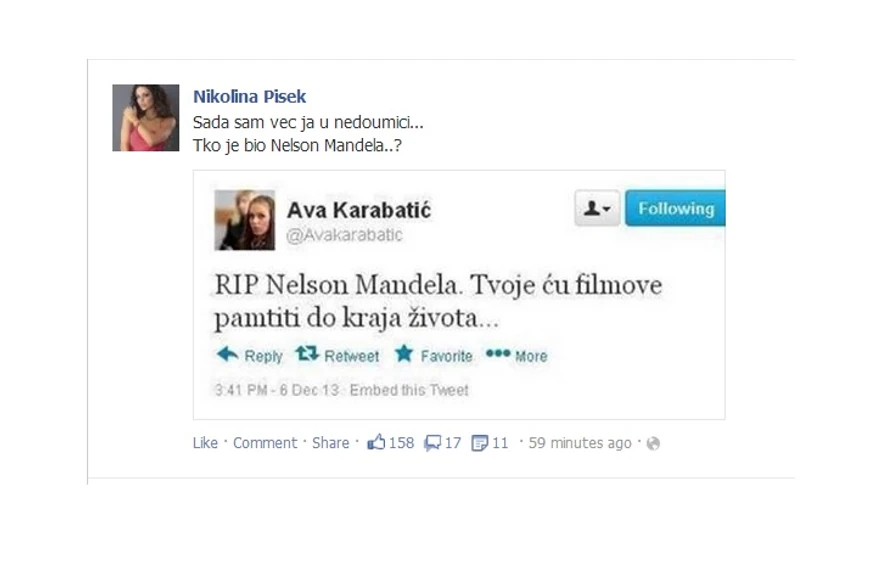Click Embed this Tweet
The height and width of the screenshot is (573, 870).
409,390
